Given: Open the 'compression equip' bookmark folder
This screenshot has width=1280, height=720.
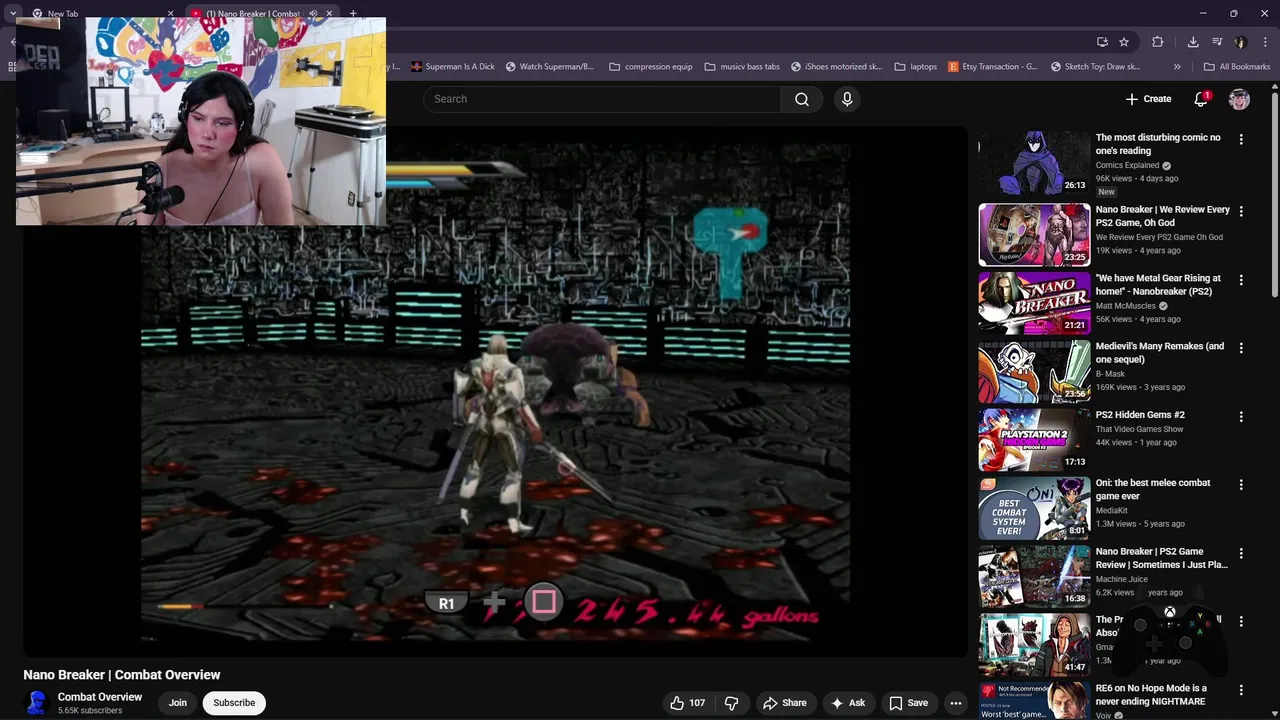Looking at the screenshot, I should point(651,67).
